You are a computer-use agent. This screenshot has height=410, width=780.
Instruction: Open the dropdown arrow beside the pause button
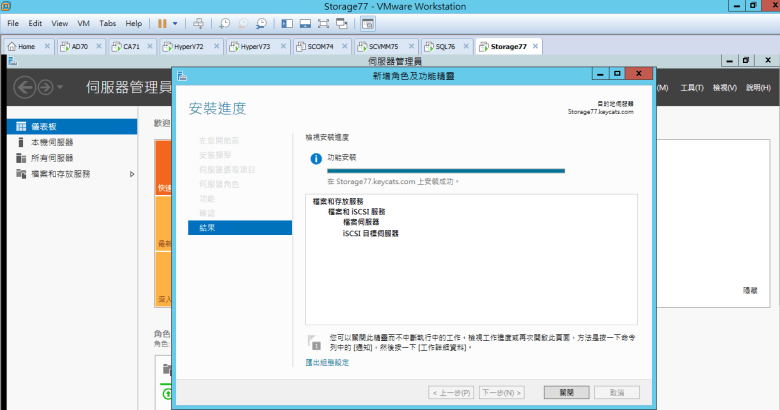click(176, 22)
